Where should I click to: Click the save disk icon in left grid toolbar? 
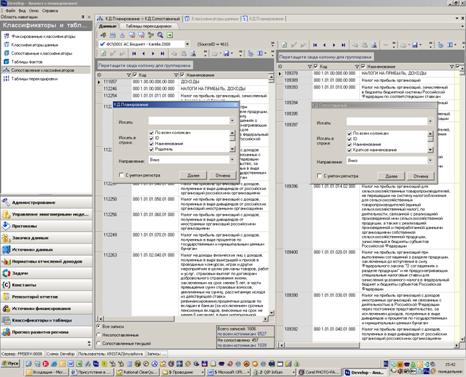[227, 53]
